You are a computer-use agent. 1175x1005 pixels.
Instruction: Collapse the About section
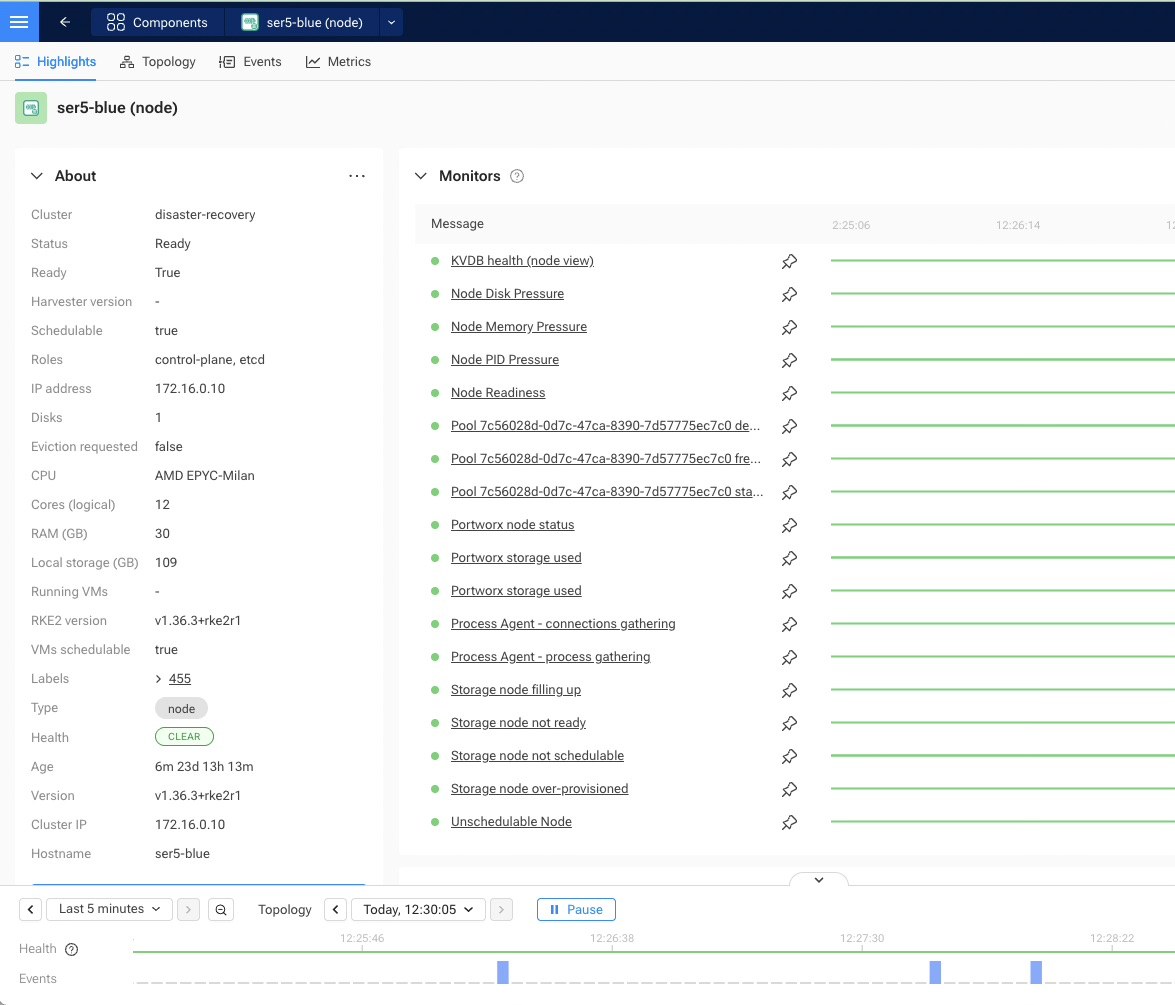[37, 176]
